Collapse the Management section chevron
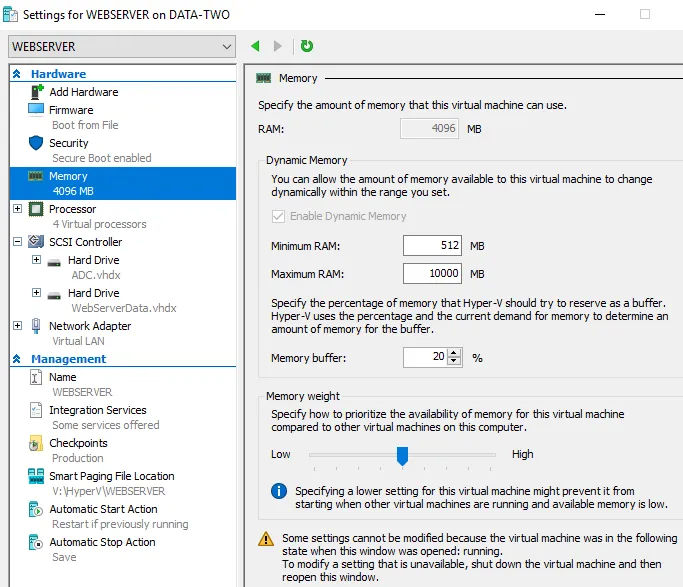This screenshot has width=683, height=587. 17,359
